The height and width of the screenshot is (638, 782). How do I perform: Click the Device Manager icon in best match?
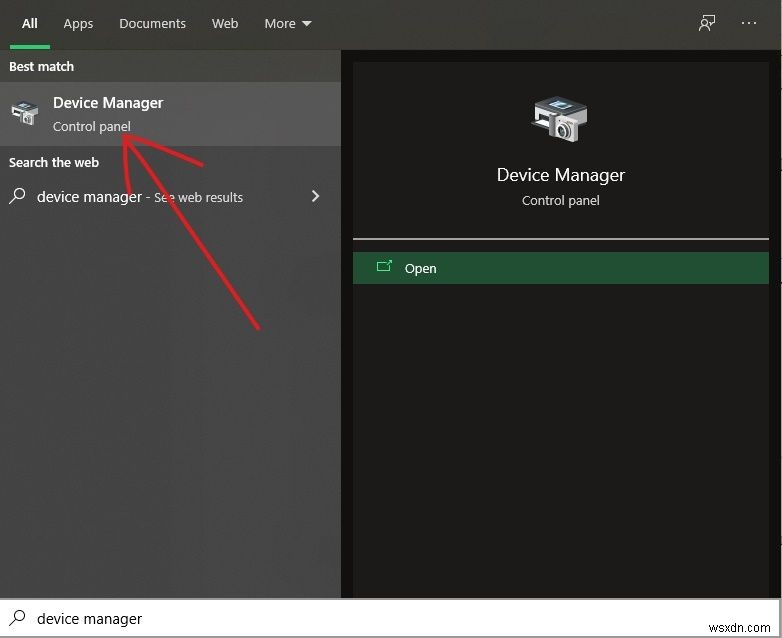click(25, 113)
